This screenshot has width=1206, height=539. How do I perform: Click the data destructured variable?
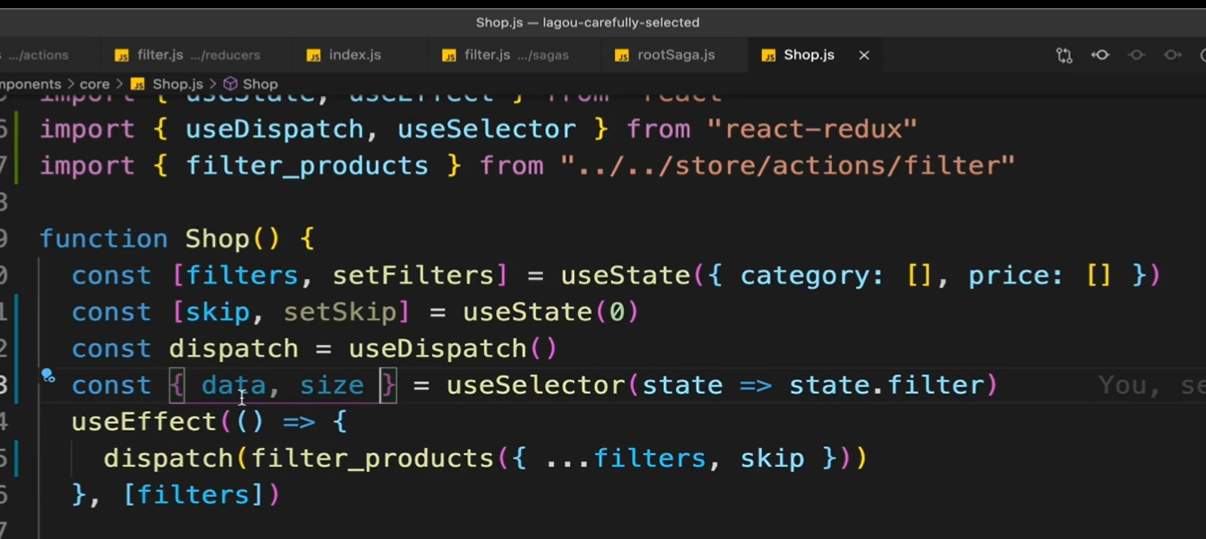click(234, 385)
